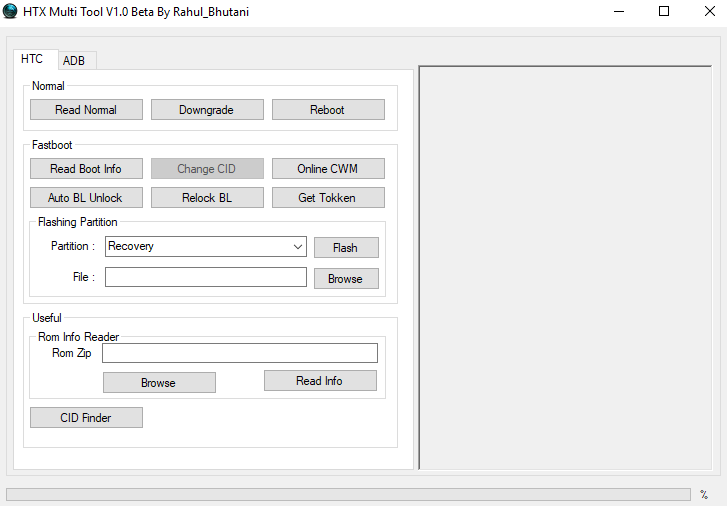This screenshot has height=506, width=727.
Task: Open the Partition dropdown showing Recovery
Action: pyautogui.click(x=206, y=246)
